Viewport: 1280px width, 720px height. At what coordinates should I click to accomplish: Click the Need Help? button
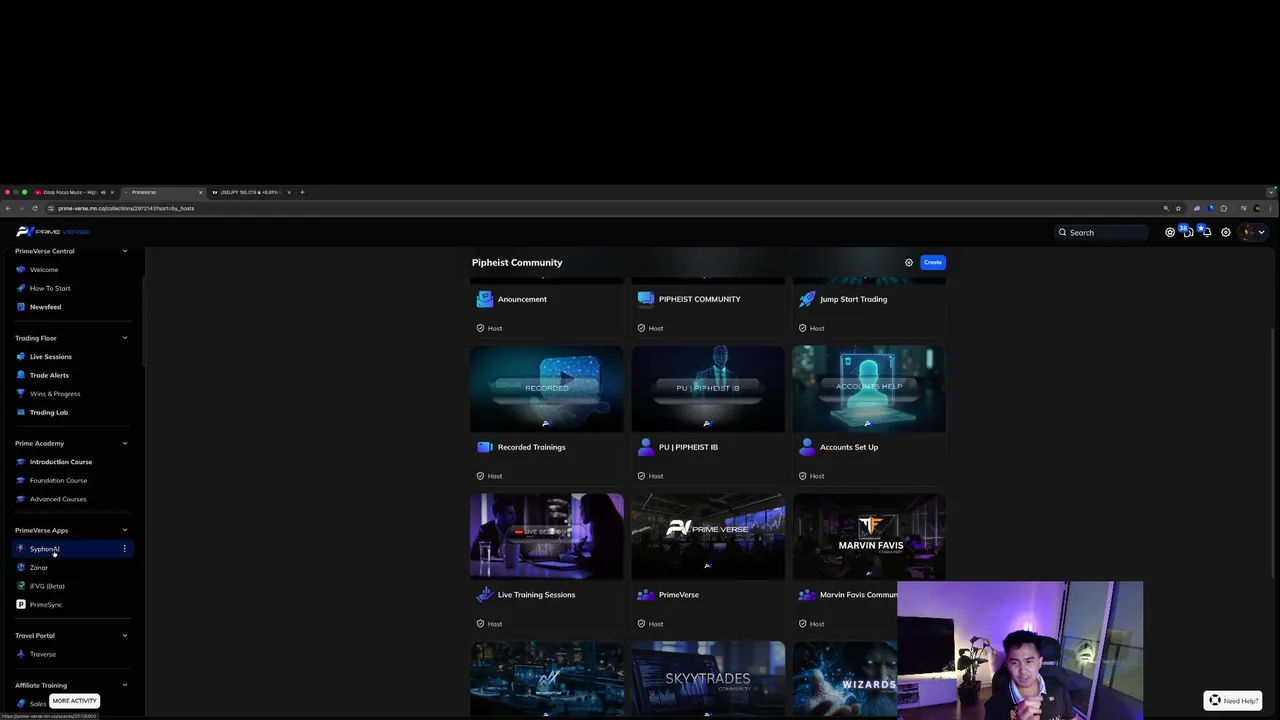pyautogui.click(x=1233, y=701)
